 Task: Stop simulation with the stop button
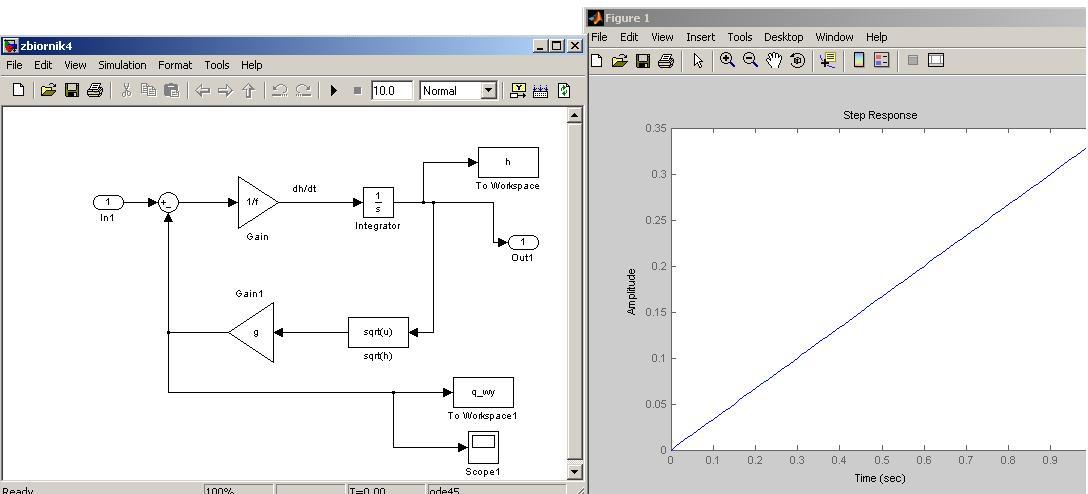click(x=357, y=91)
